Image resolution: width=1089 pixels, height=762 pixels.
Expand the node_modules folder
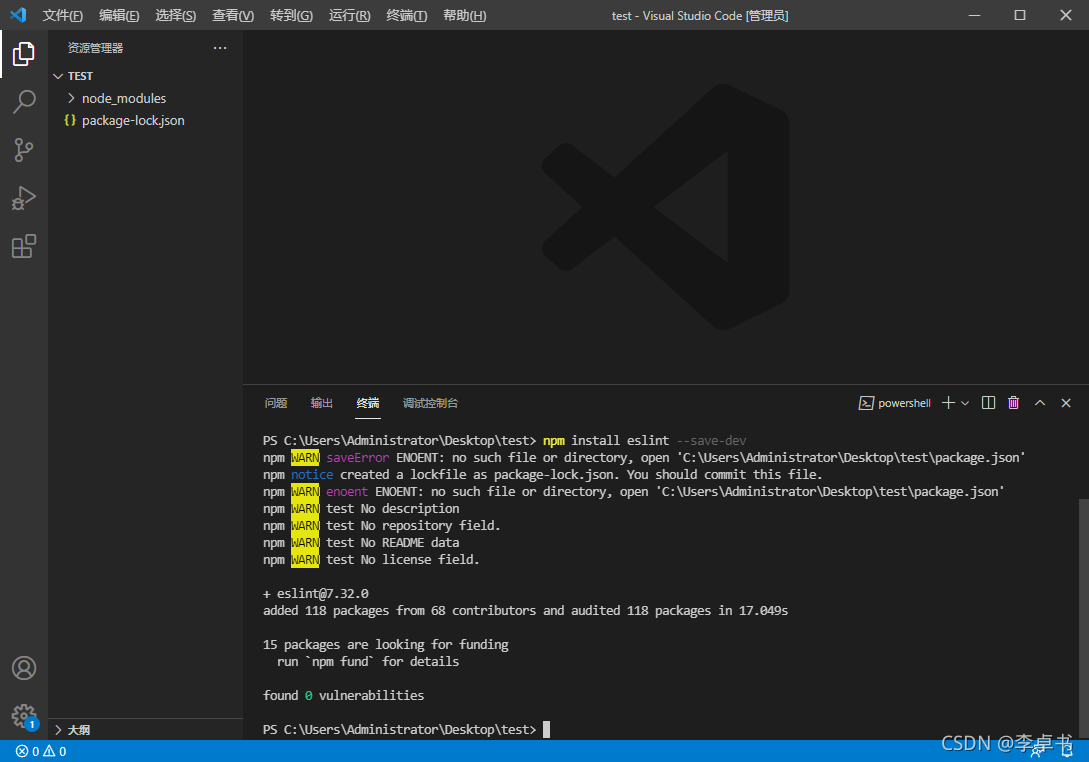point(71,98)
